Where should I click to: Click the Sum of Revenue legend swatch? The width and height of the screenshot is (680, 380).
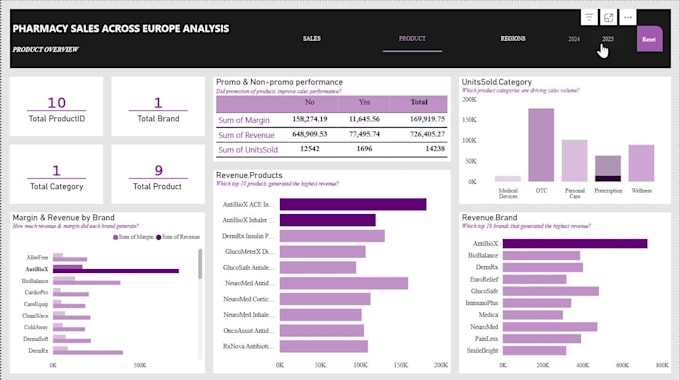pyautogui.click(x=159, y=237)
